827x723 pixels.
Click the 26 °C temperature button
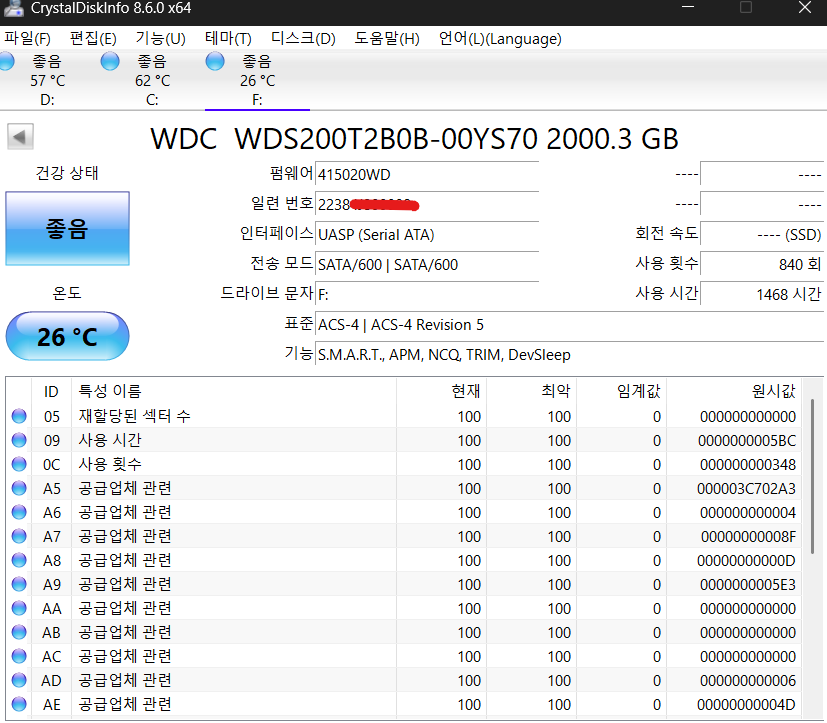pos(68,336)
